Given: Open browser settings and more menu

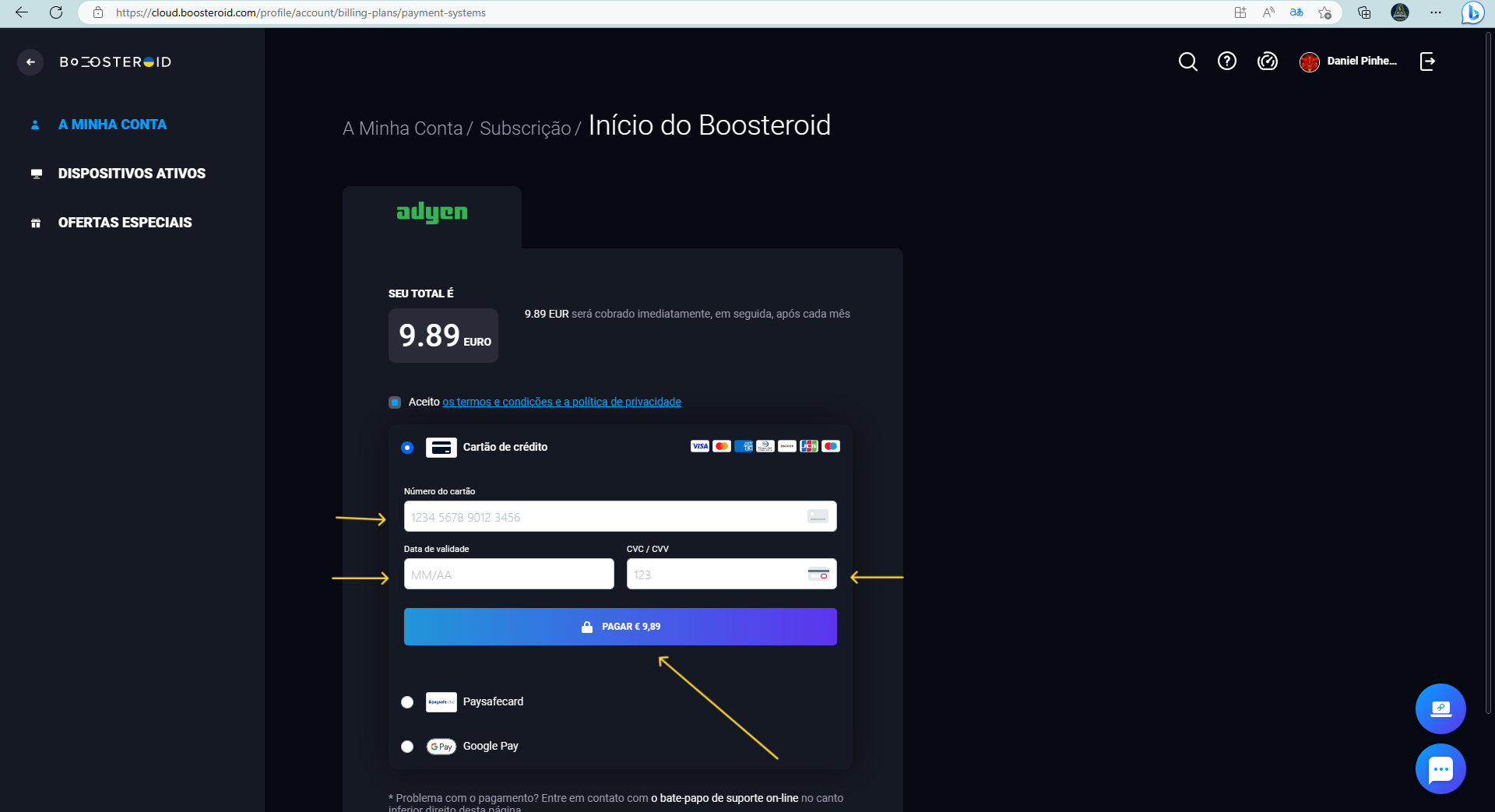Looking at the screenshot, I should pyautogui.click(x=1436, y=12).
